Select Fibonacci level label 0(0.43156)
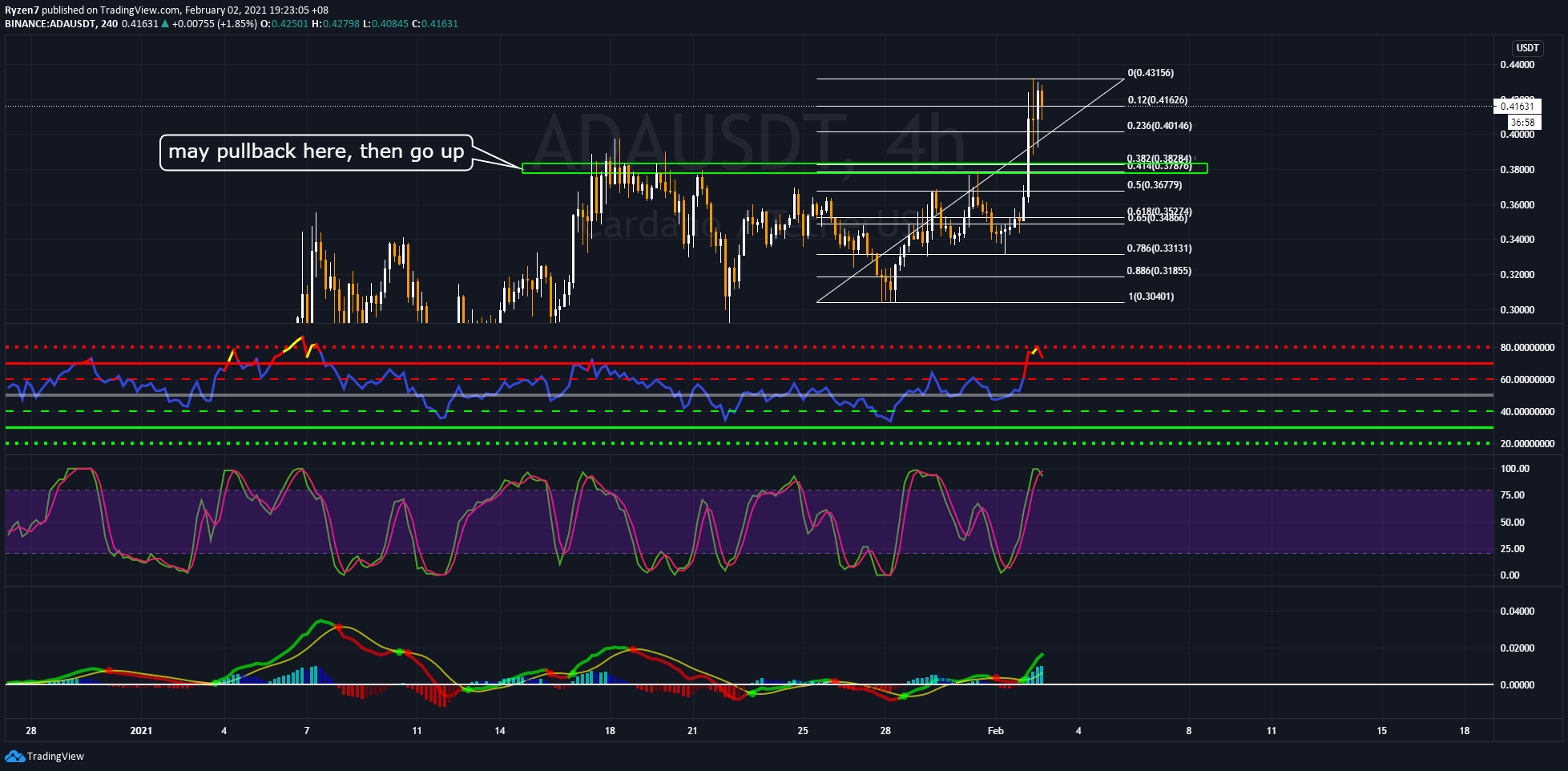This screenshot has height=771, width=1568. point(1151,73)
